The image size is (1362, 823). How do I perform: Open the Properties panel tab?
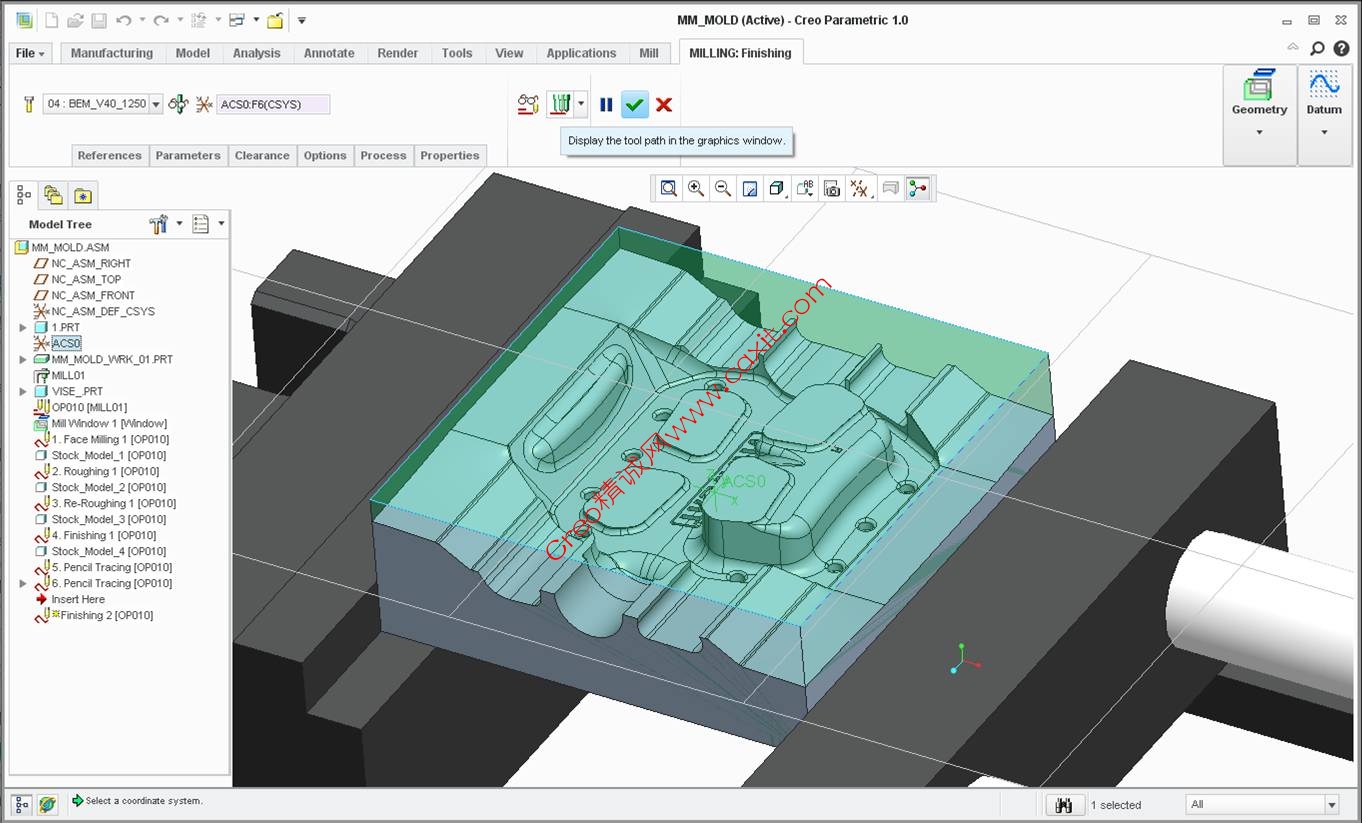coord(450,156)
